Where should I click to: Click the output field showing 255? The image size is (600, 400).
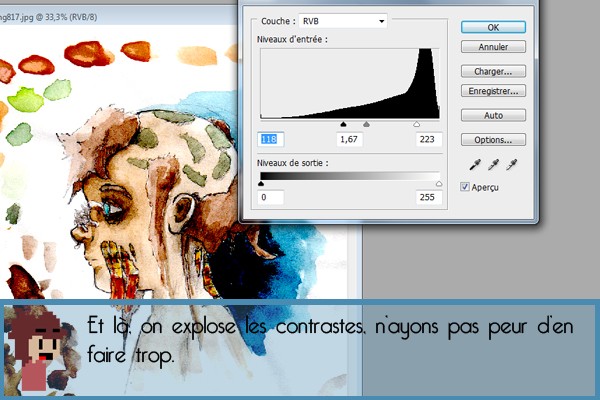click(x=429, y=198)
